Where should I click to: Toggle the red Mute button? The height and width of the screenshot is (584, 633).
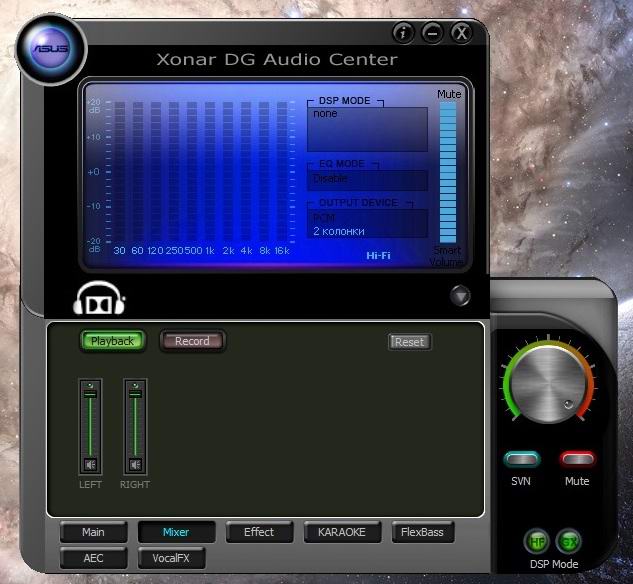pyautogui.click(x=577, y=459)
